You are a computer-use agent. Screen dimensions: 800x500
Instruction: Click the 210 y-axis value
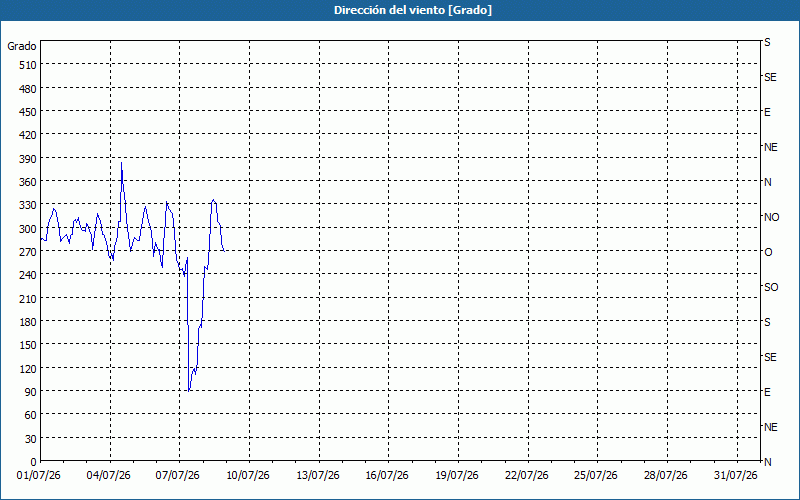coord(28,298)
